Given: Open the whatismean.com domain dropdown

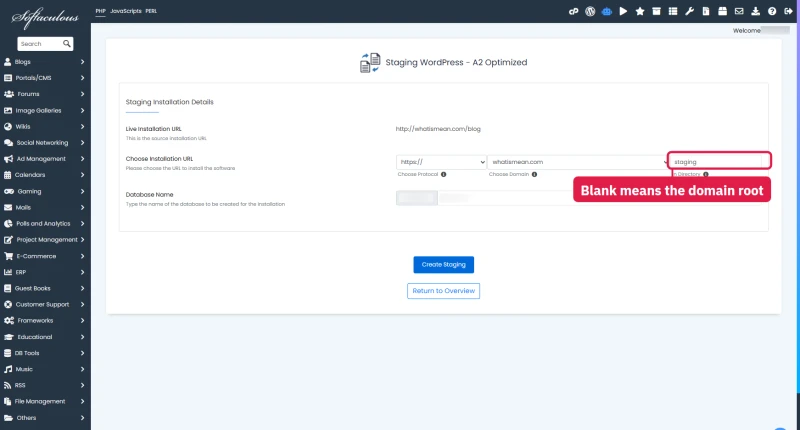Looking at the screenshot, I should point(578,162).
